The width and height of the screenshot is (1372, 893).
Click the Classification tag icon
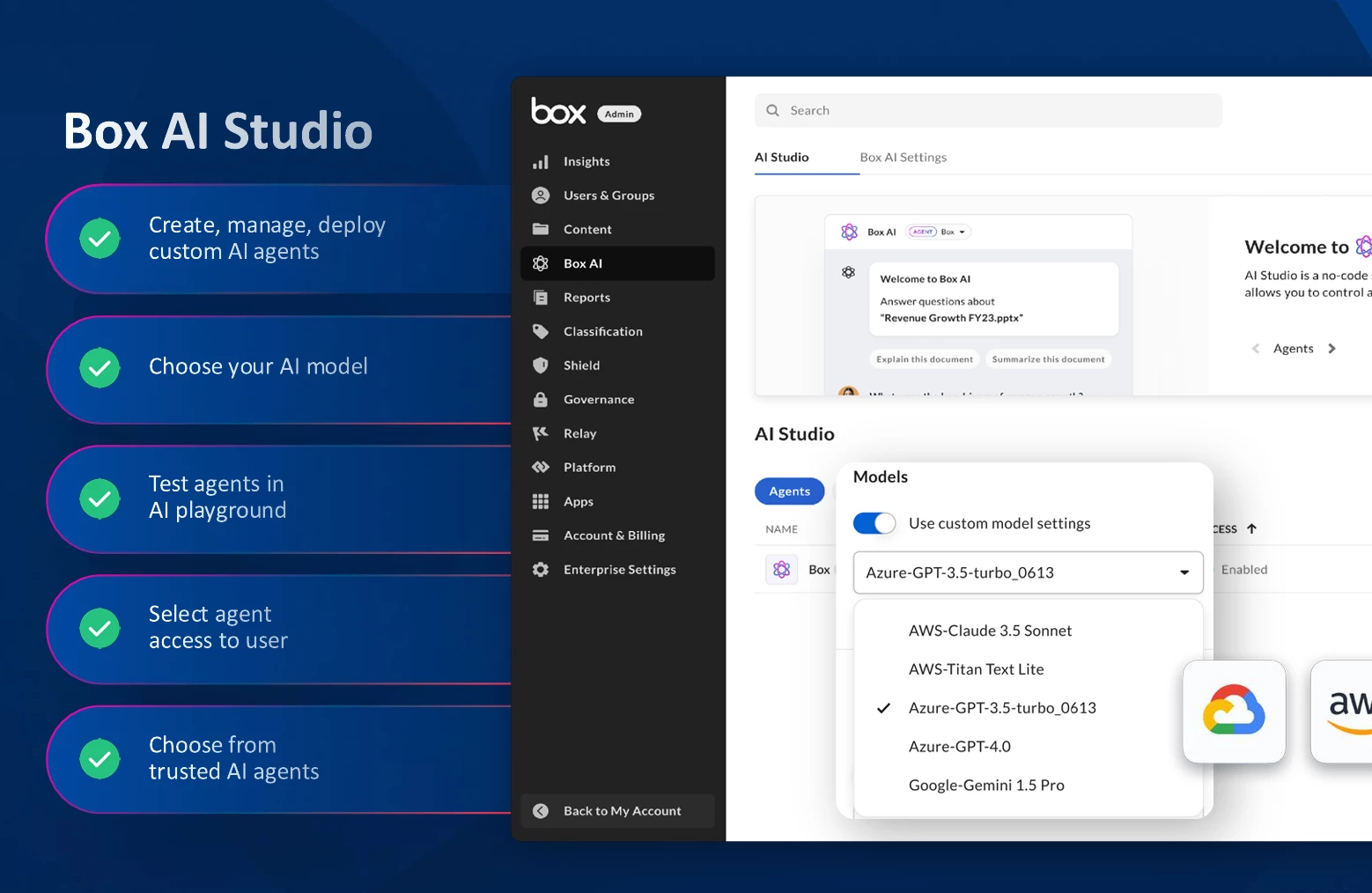coord(541,331)
